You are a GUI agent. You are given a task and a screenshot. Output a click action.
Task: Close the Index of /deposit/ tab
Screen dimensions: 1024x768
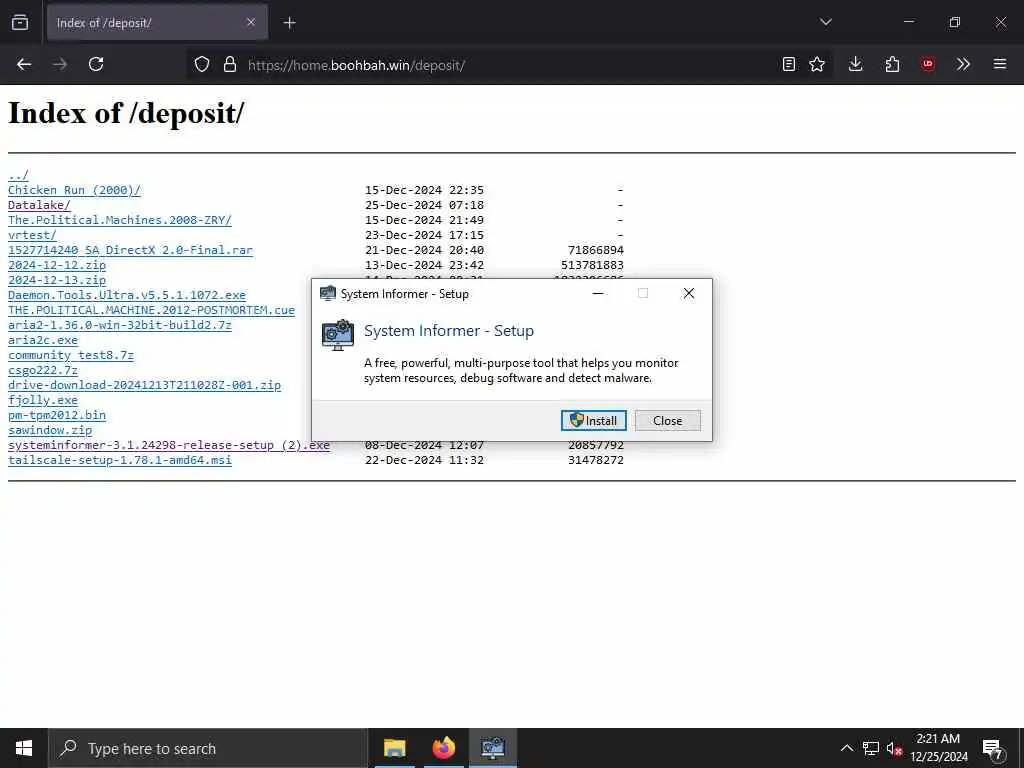click(251, 22)
